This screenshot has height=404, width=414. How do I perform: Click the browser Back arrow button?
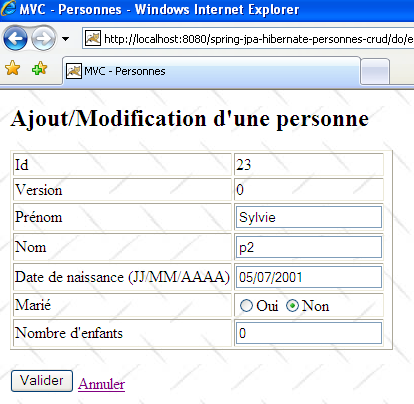click(15, 39)
